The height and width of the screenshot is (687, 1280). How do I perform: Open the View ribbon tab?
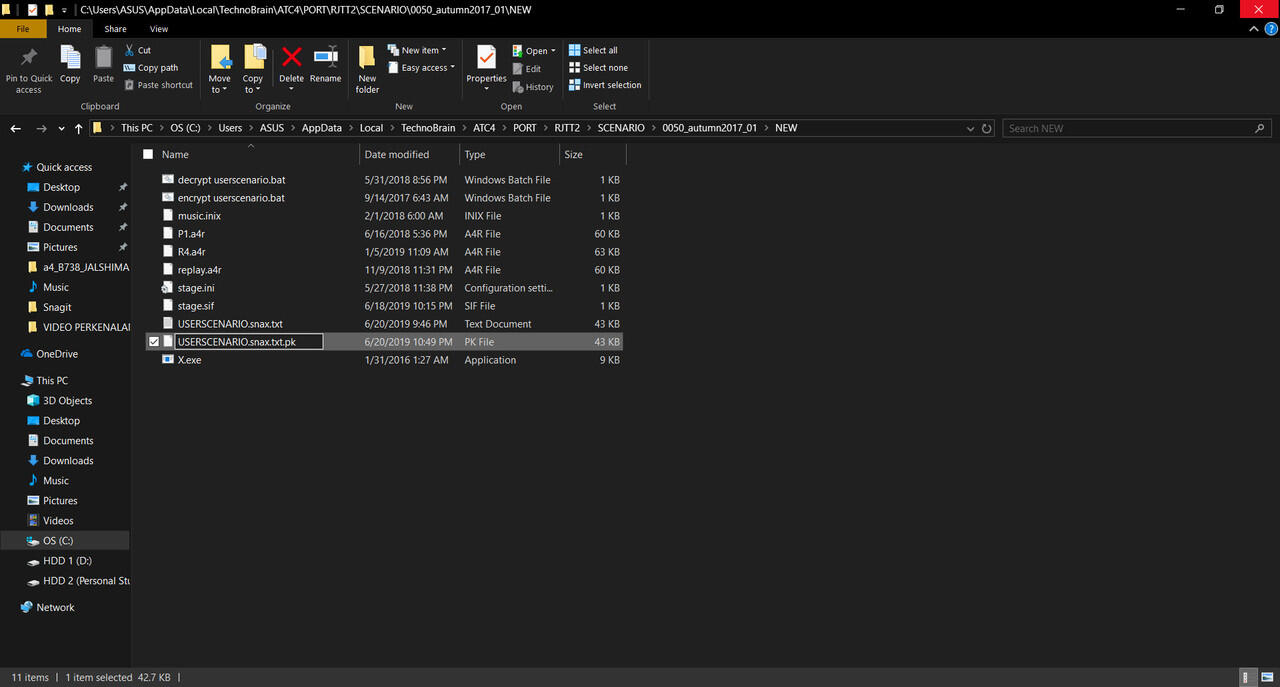(x=158, y=29)
